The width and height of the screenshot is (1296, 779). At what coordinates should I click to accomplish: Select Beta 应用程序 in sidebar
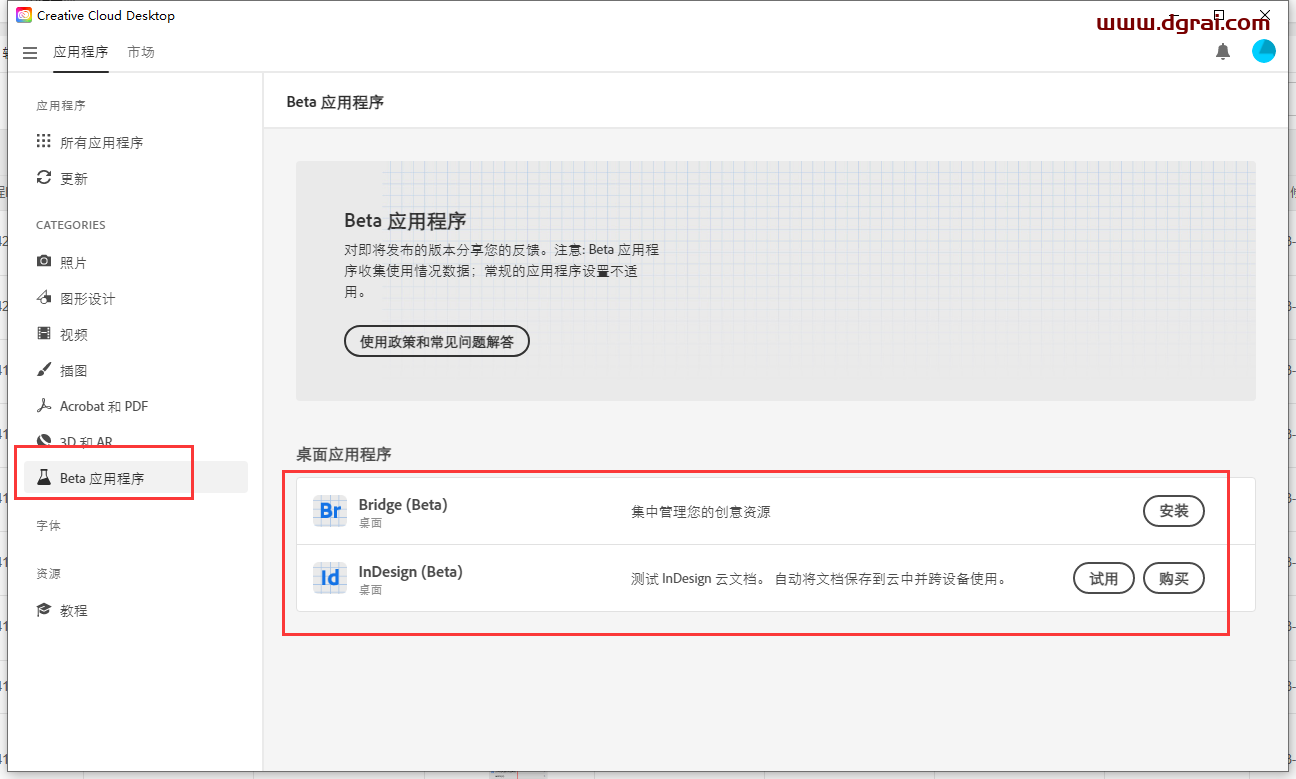tap(134, 477)
